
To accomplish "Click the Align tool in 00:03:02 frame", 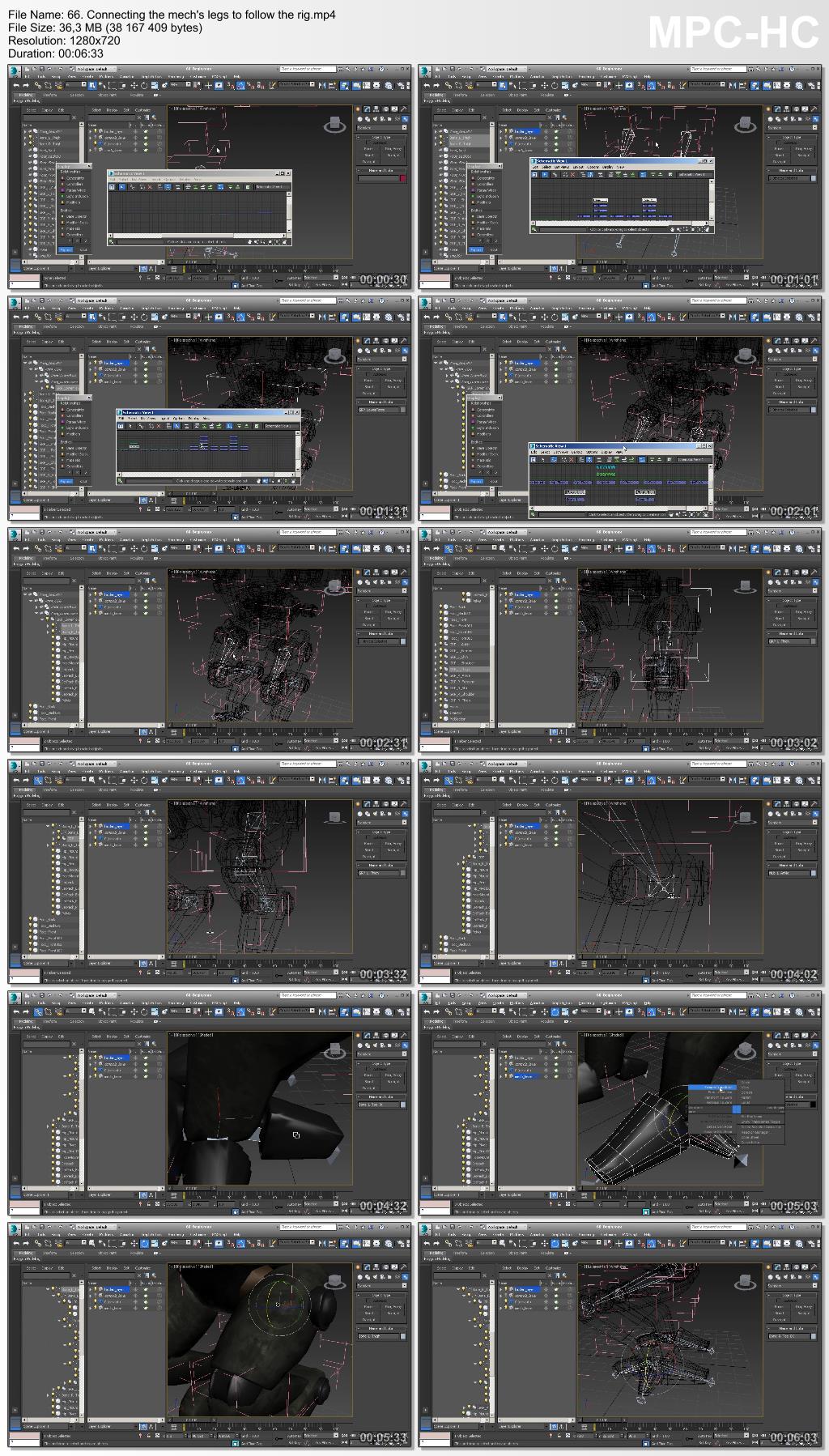I will (742, 548).
